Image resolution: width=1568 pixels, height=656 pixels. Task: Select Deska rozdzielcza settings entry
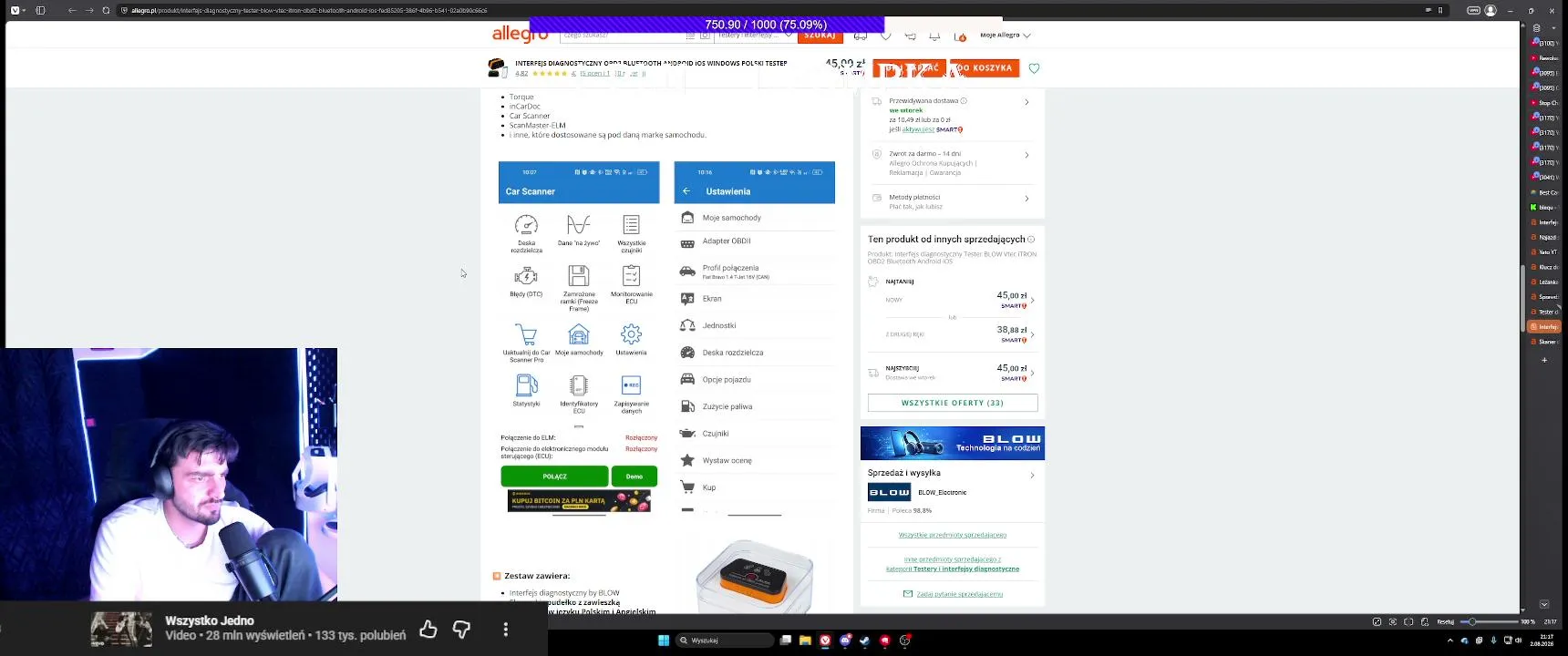point(755,353)
